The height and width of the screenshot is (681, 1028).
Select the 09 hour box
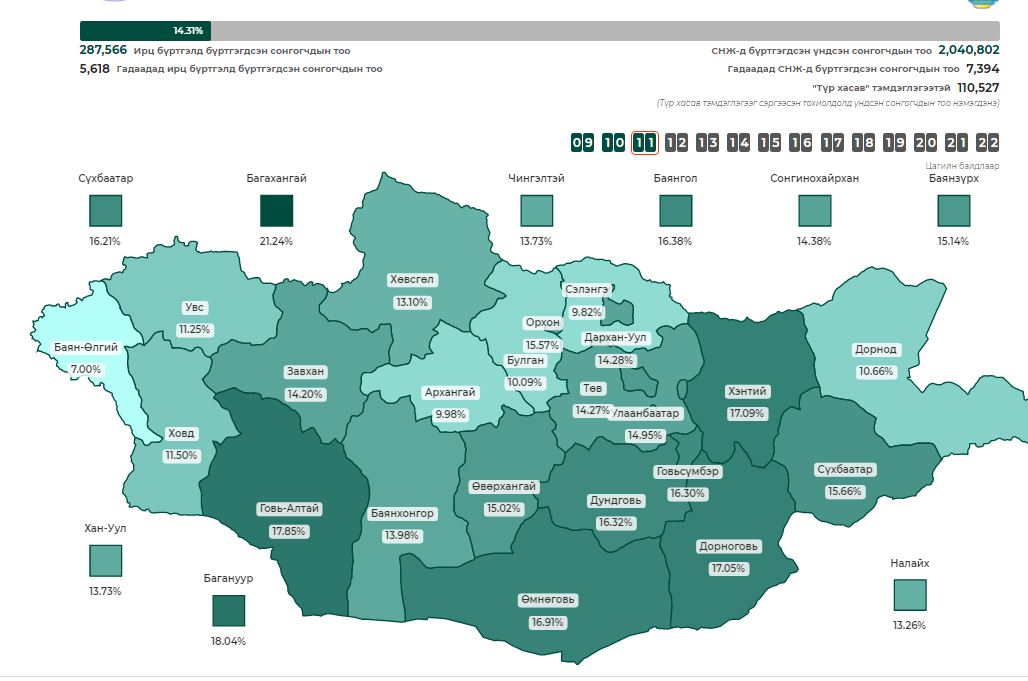coord(582,143)
